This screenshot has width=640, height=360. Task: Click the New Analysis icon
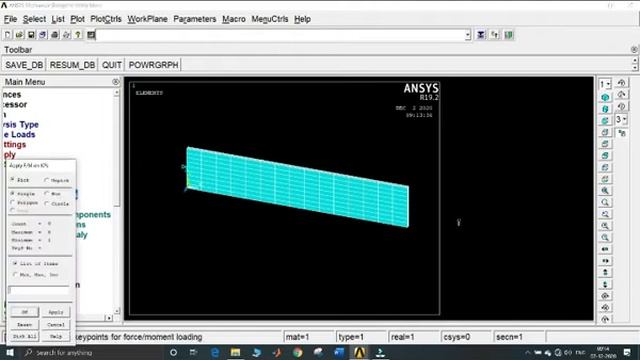click(x=8, y=35)
